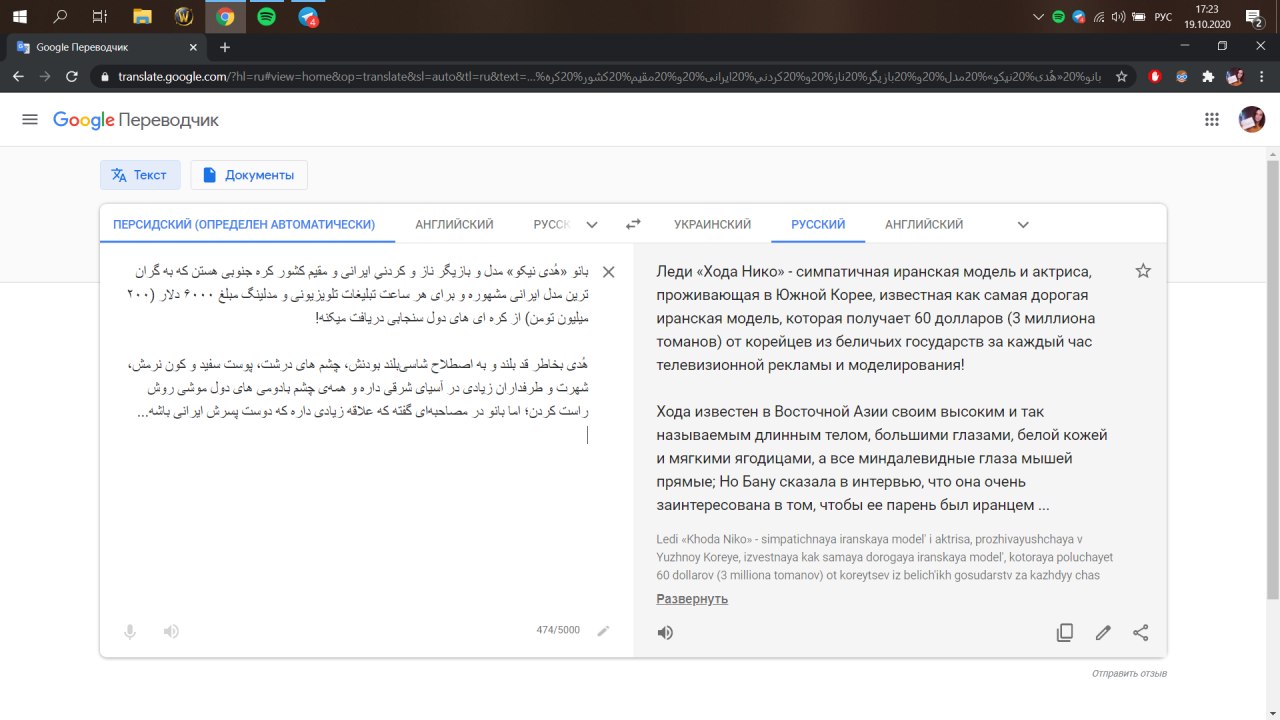Swap source and target languages
Screen dimensions: 1280x720
coord(633,225)
